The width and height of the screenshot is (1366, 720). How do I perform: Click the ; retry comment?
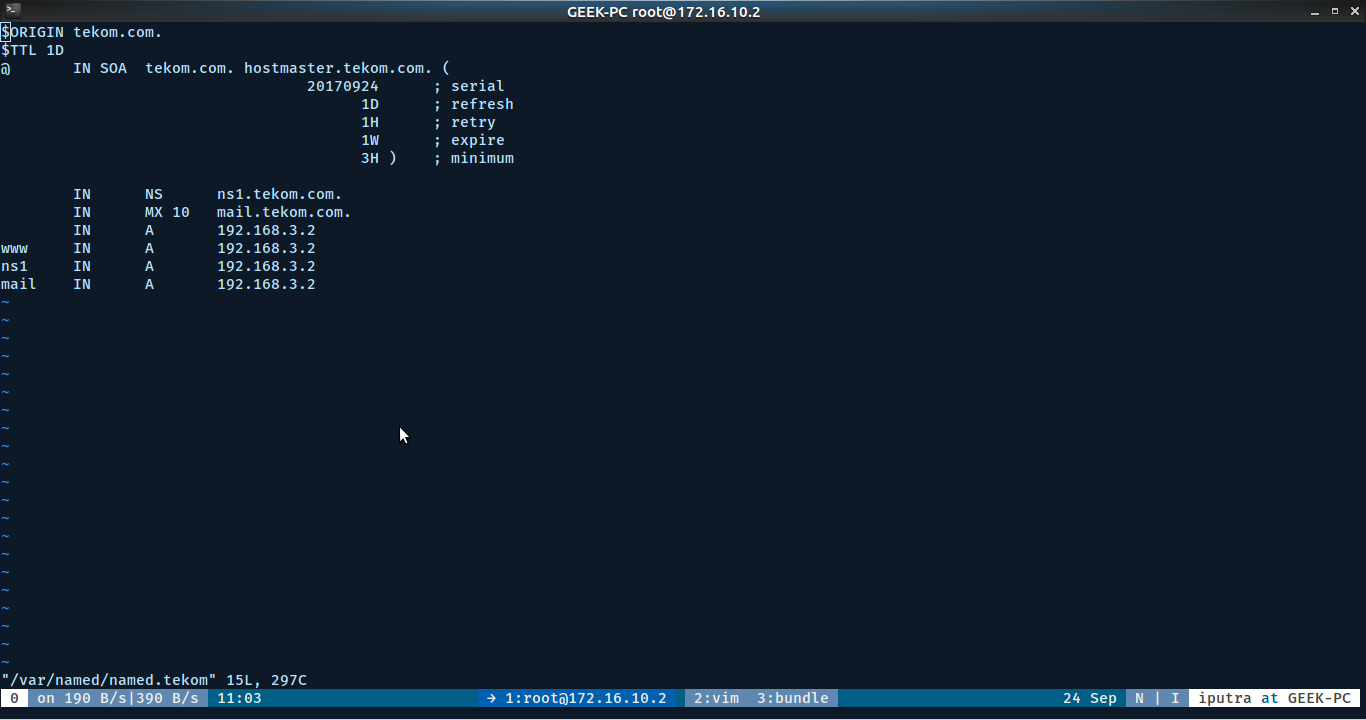pos(465,122)
